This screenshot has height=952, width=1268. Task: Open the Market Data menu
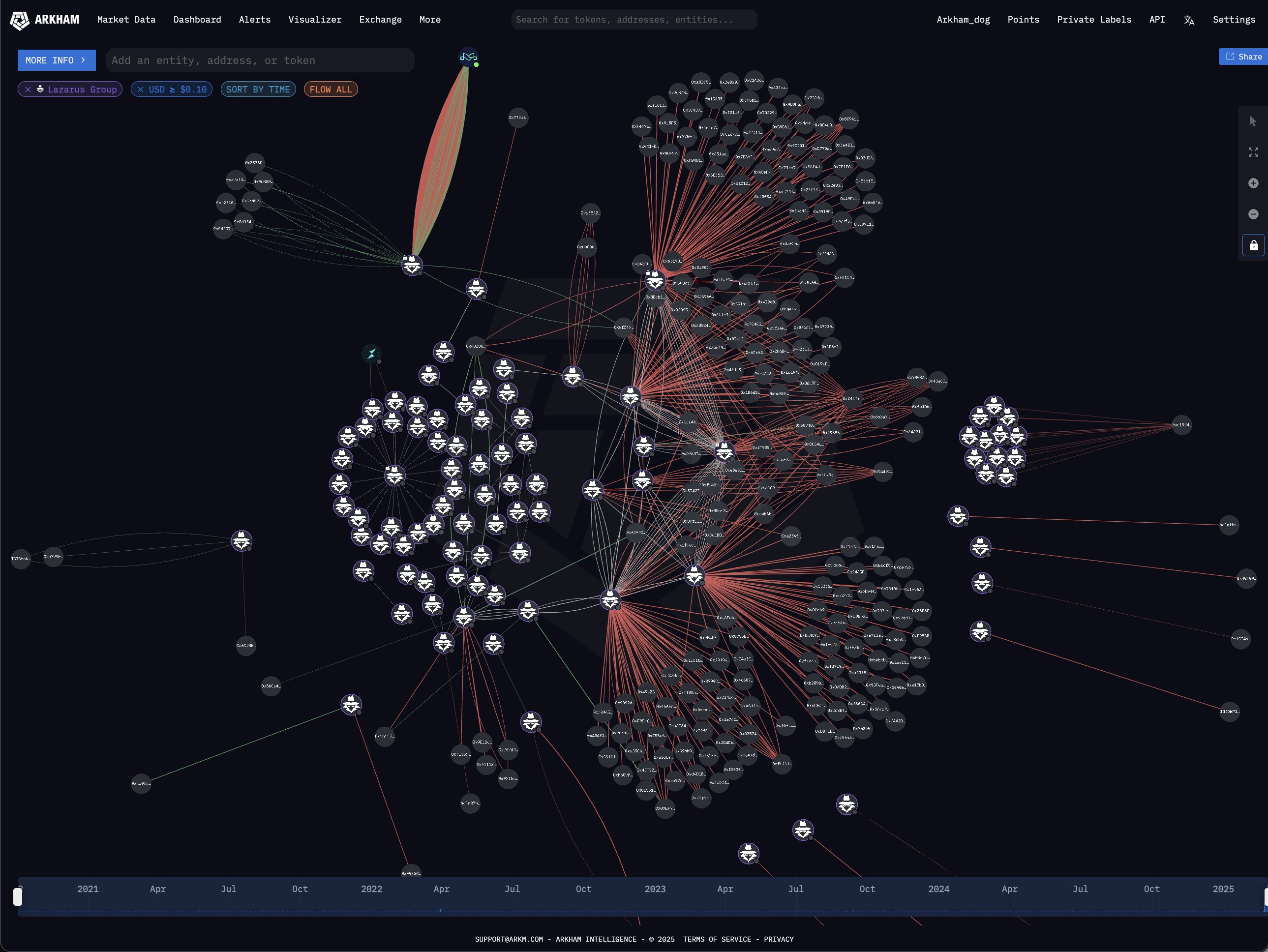[x=126, y=20]
